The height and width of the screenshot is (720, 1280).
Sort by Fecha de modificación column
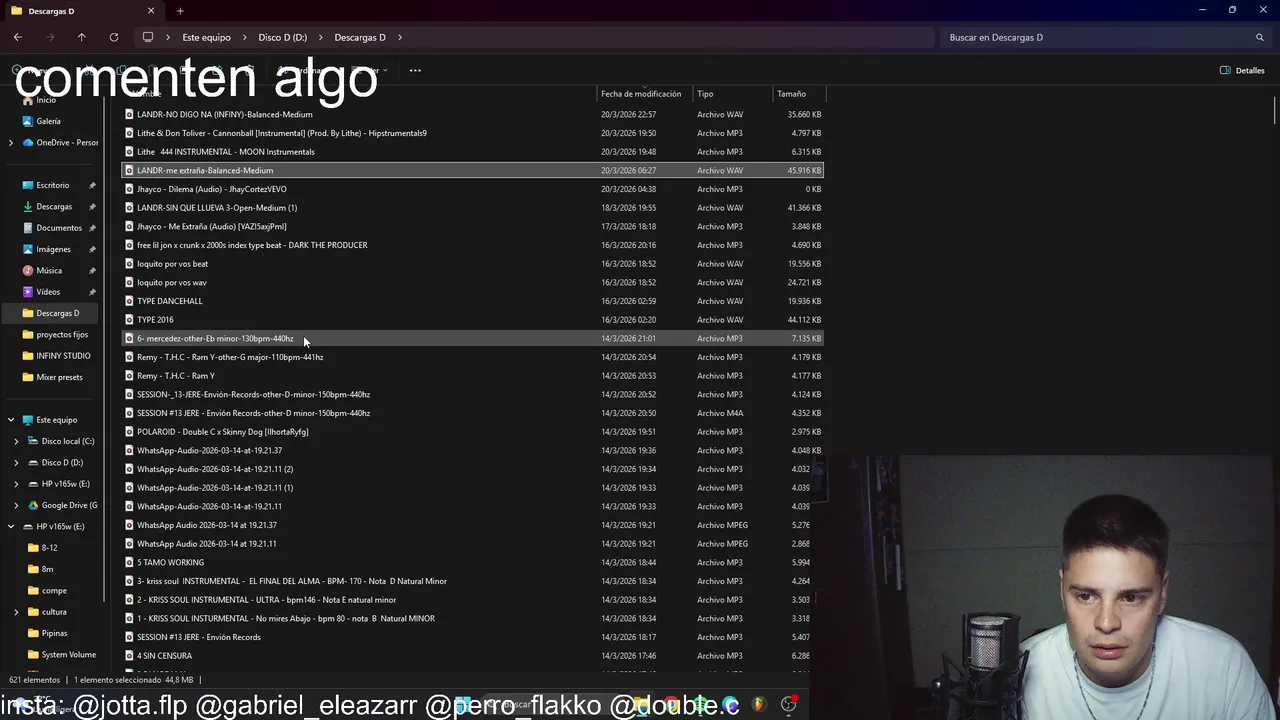tap(641, 94)
